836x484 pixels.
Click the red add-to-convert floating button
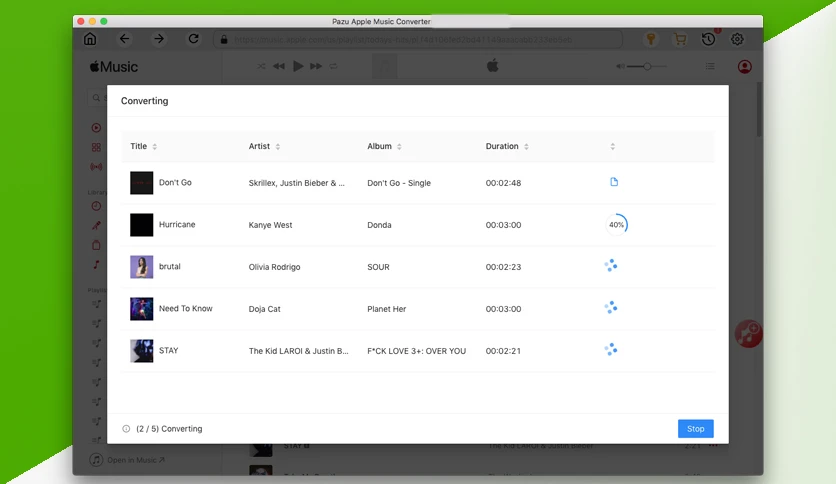[x=748, y=334]
